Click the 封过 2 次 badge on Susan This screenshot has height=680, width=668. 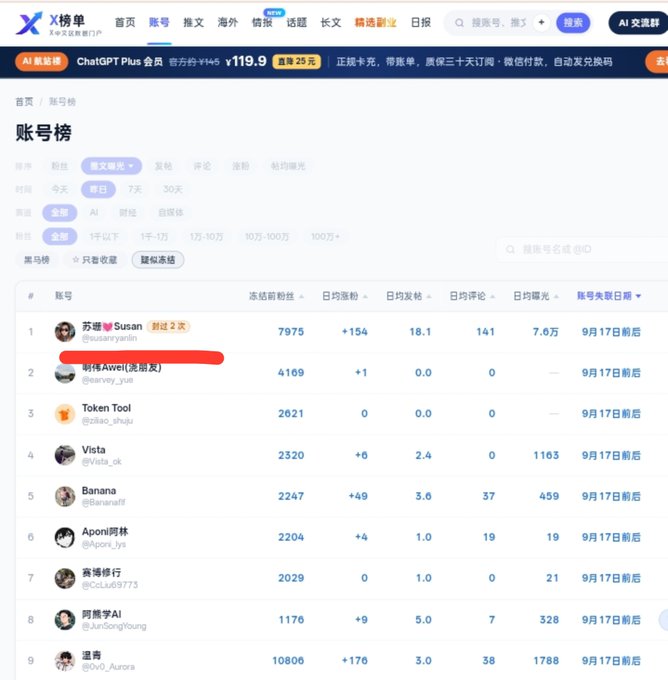[169, 326]
